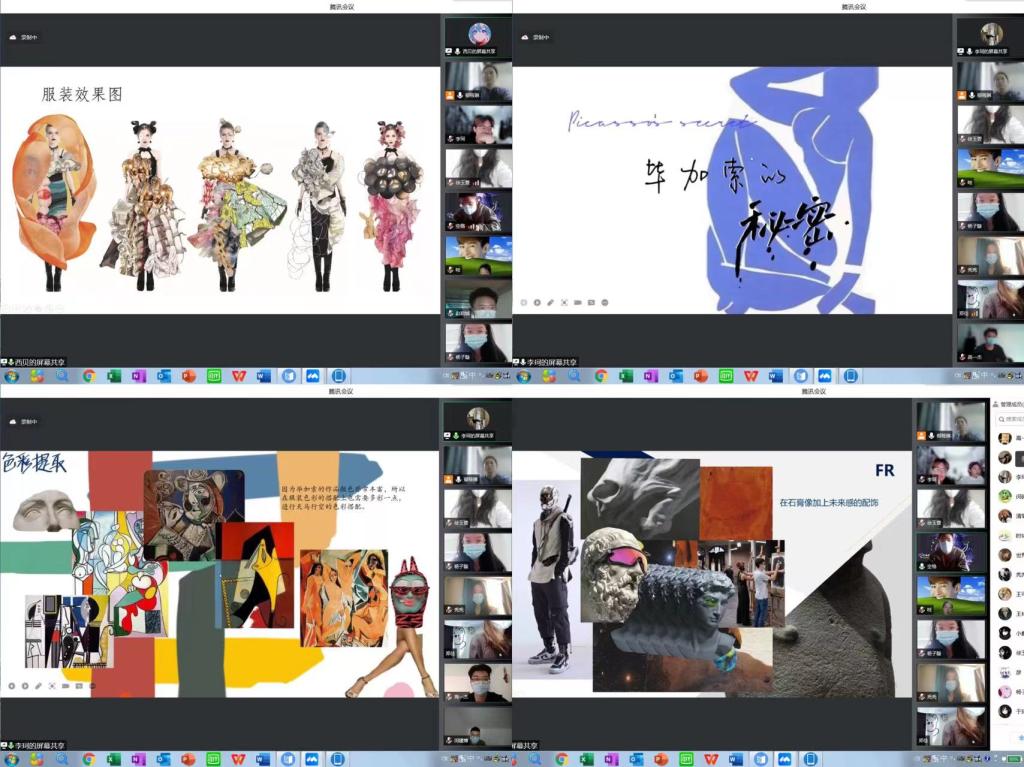
Task: Open Chrome in the taskbar below 毕加索的秘密 slide
Action: click(x=601, y=376)
